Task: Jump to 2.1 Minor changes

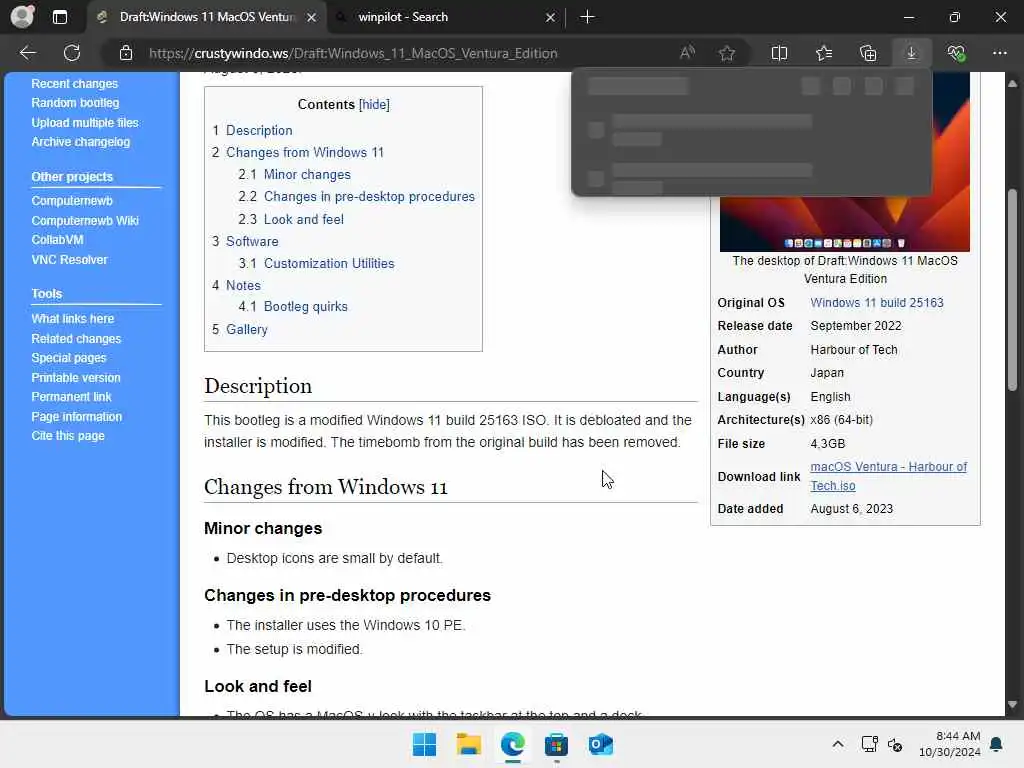Action: point(295,175)
